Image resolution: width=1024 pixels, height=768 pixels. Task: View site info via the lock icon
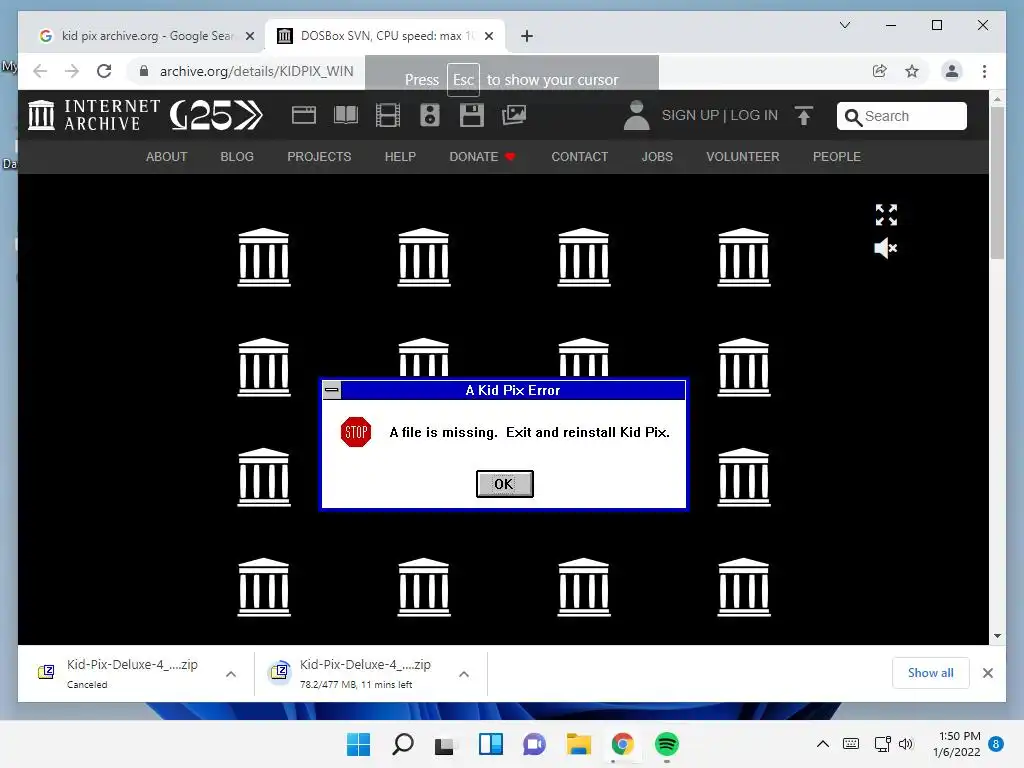[x=144, y=71]
